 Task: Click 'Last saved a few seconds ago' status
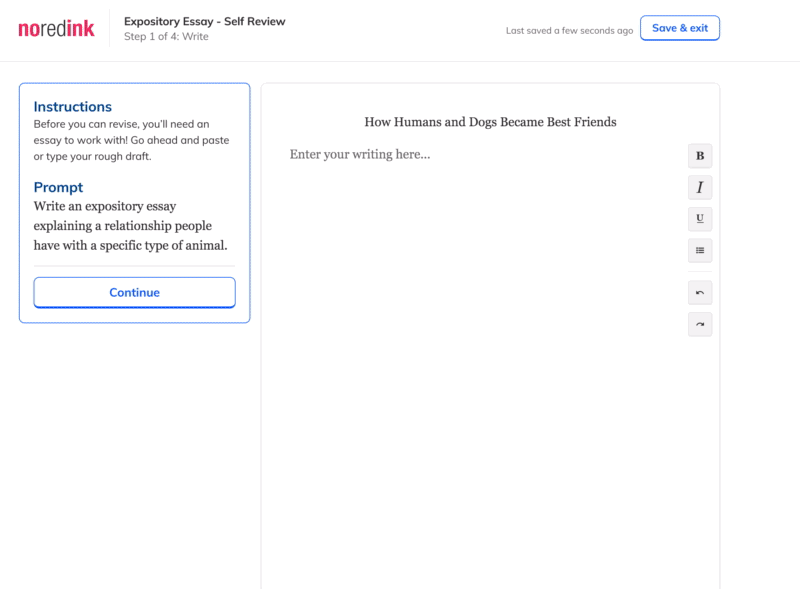click(569, 31)
